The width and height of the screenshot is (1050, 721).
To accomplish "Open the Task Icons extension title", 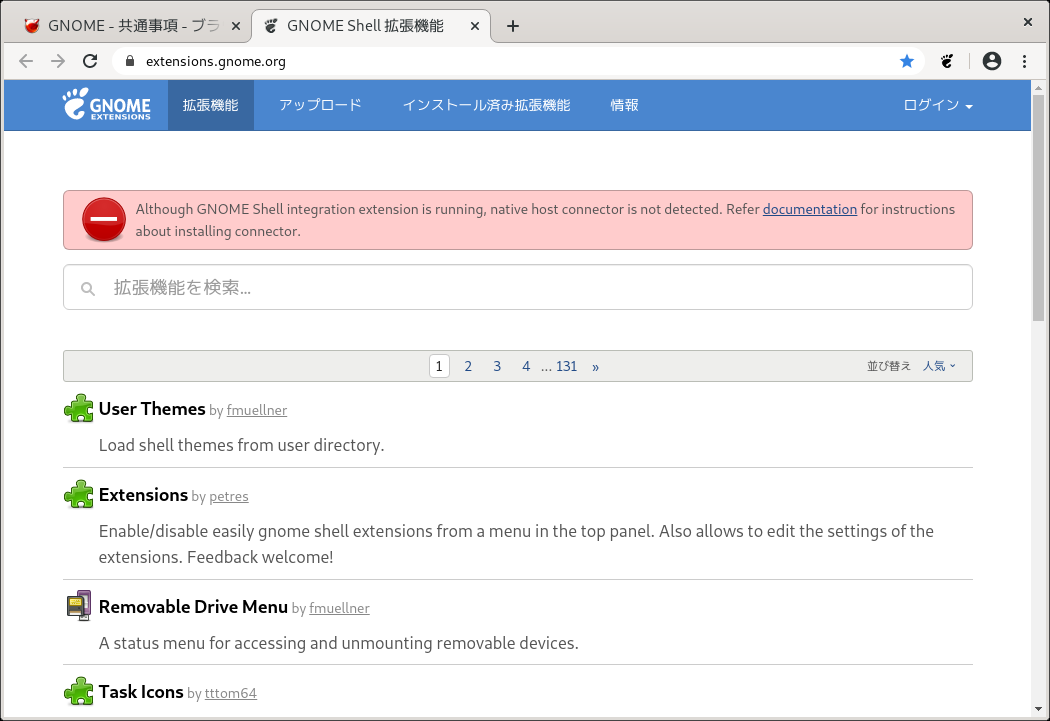I will (141, 692).
